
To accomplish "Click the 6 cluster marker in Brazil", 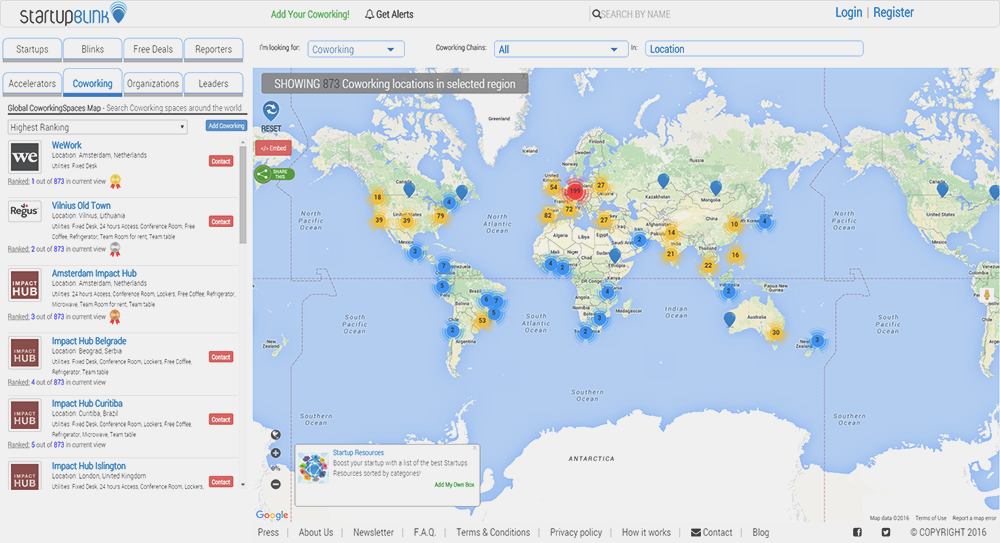I will [486, 299].
